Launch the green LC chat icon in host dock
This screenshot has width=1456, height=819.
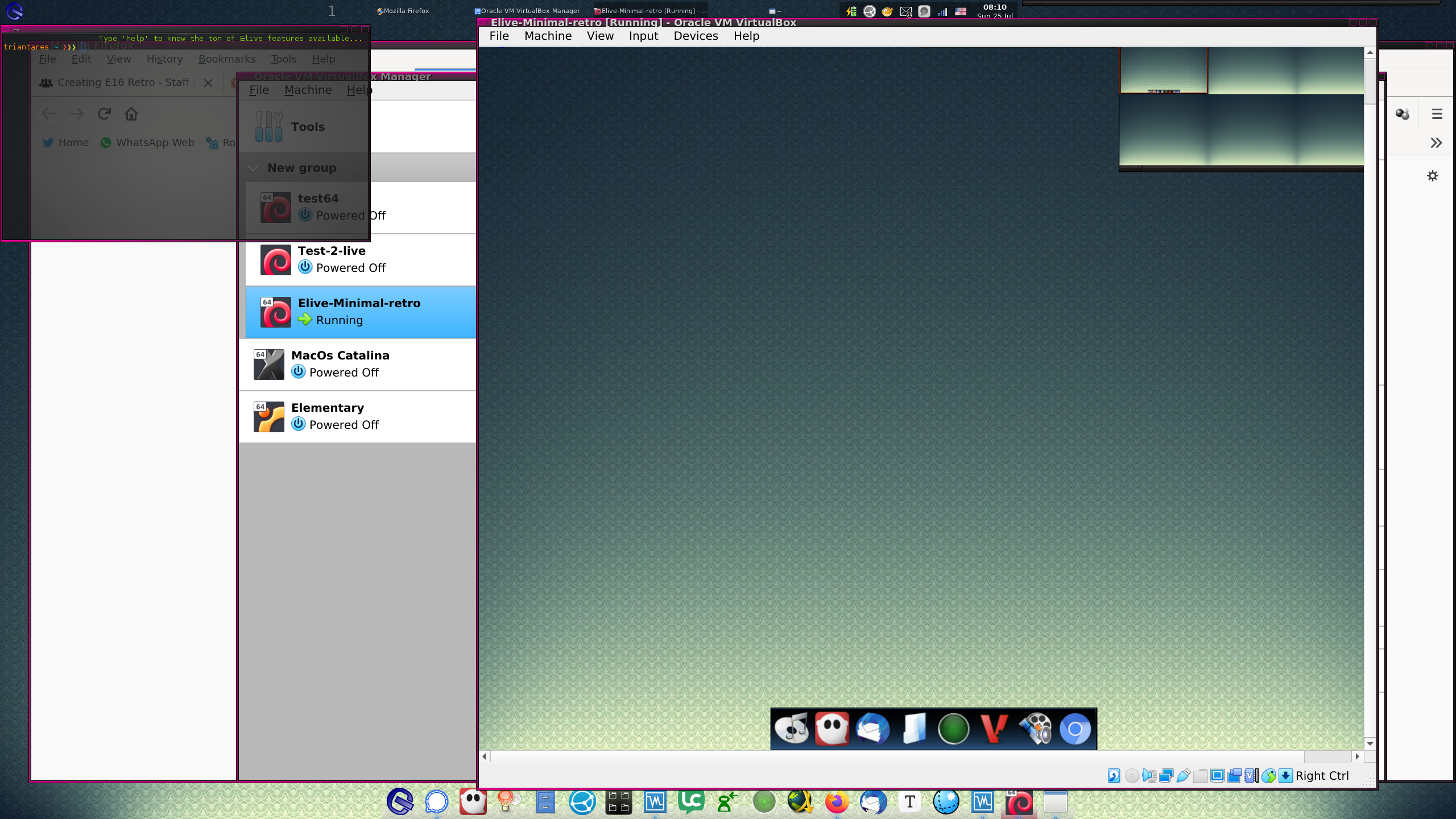coord(691,802)
